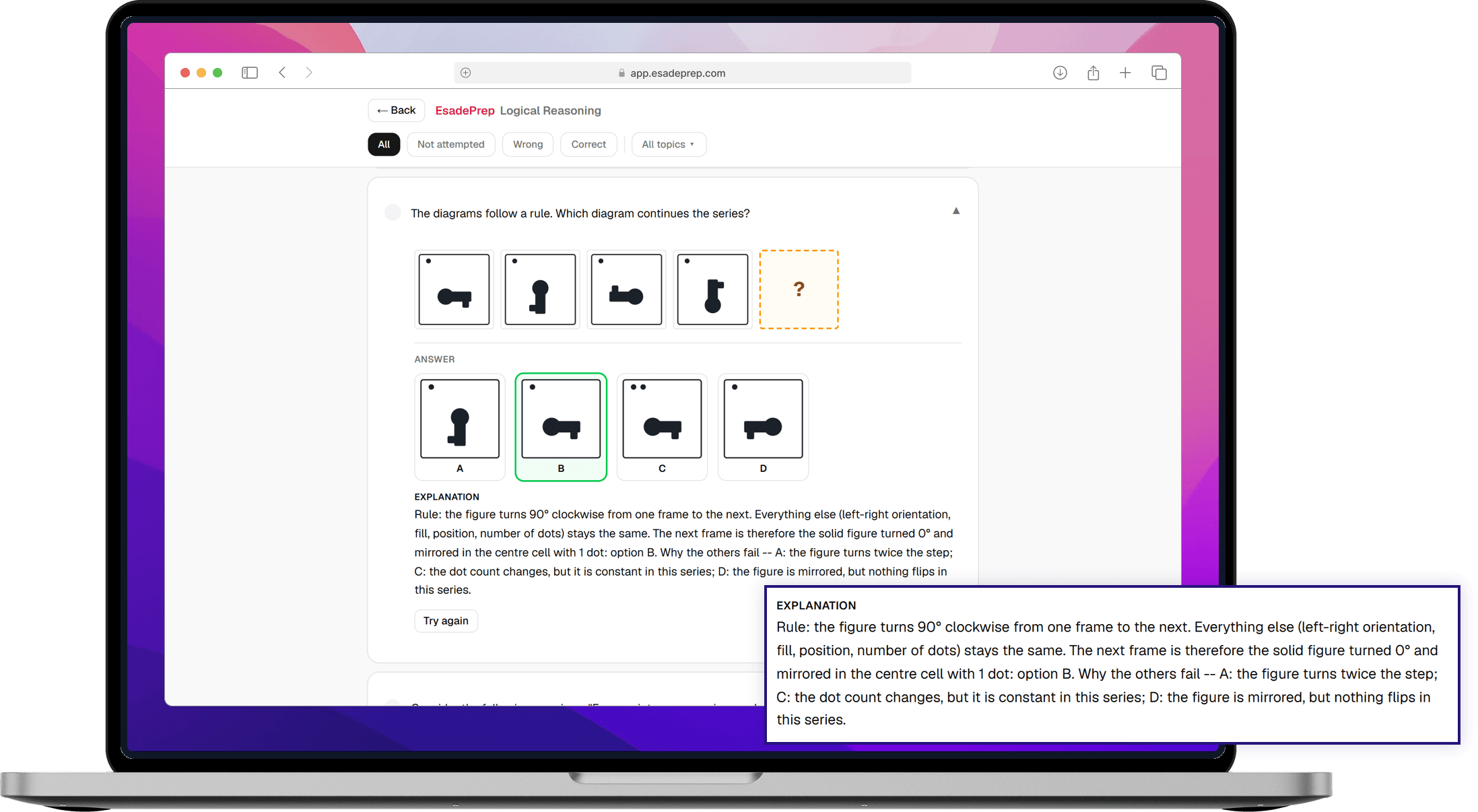Open the All topics dropdown

click(x=669, y=144)
